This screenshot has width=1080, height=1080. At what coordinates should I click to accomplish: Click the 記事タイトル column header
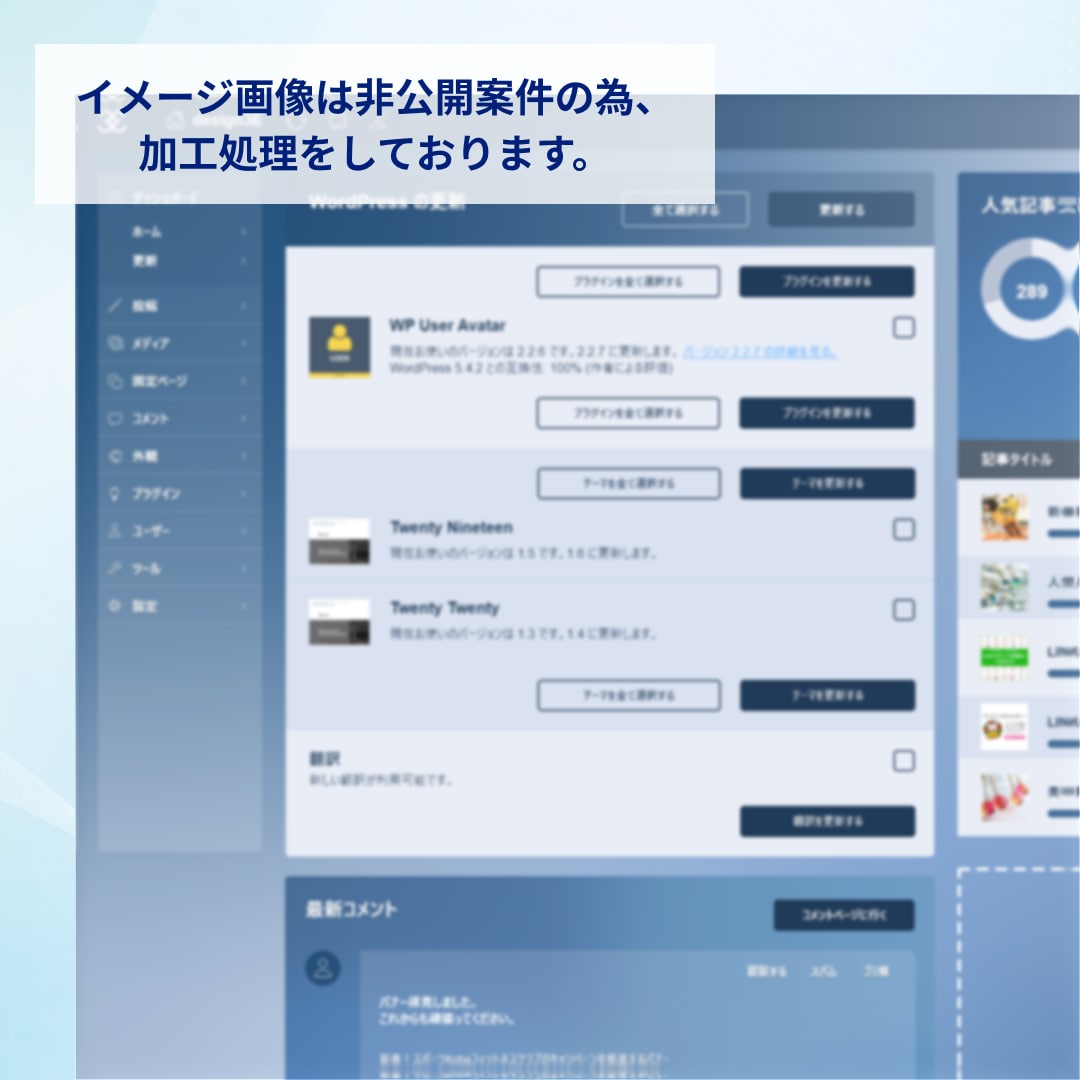pos(1017,459)
